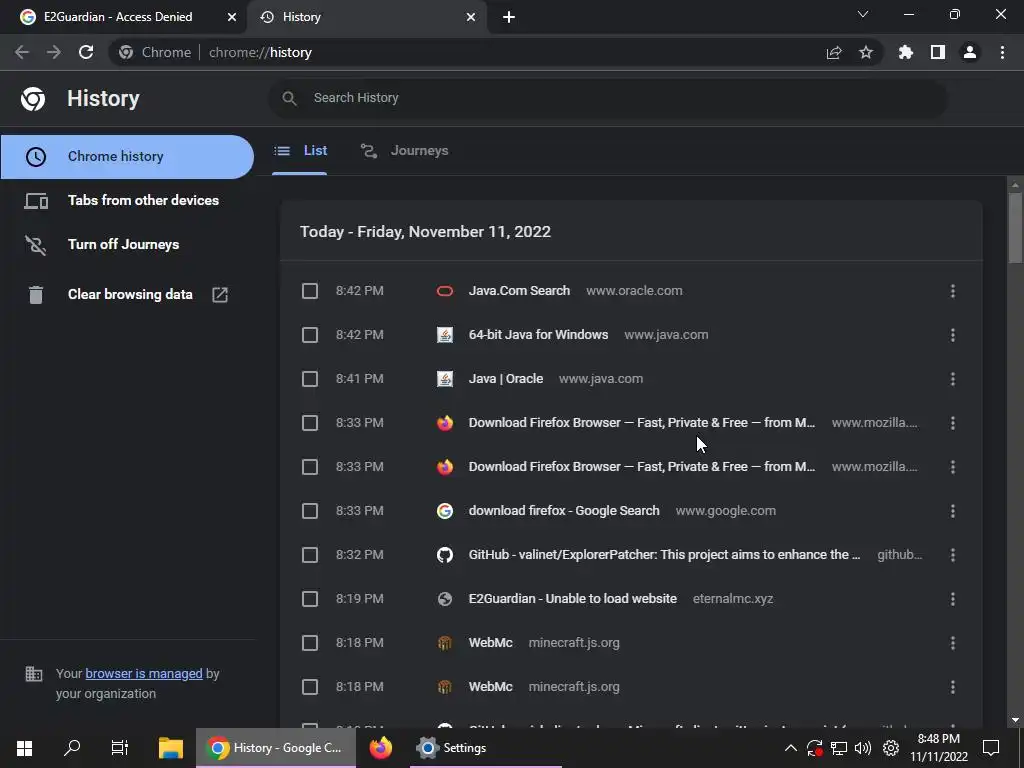Open the 64-bit Java for Windows link
1024x768 pixels.
click(x=538, y=335)
